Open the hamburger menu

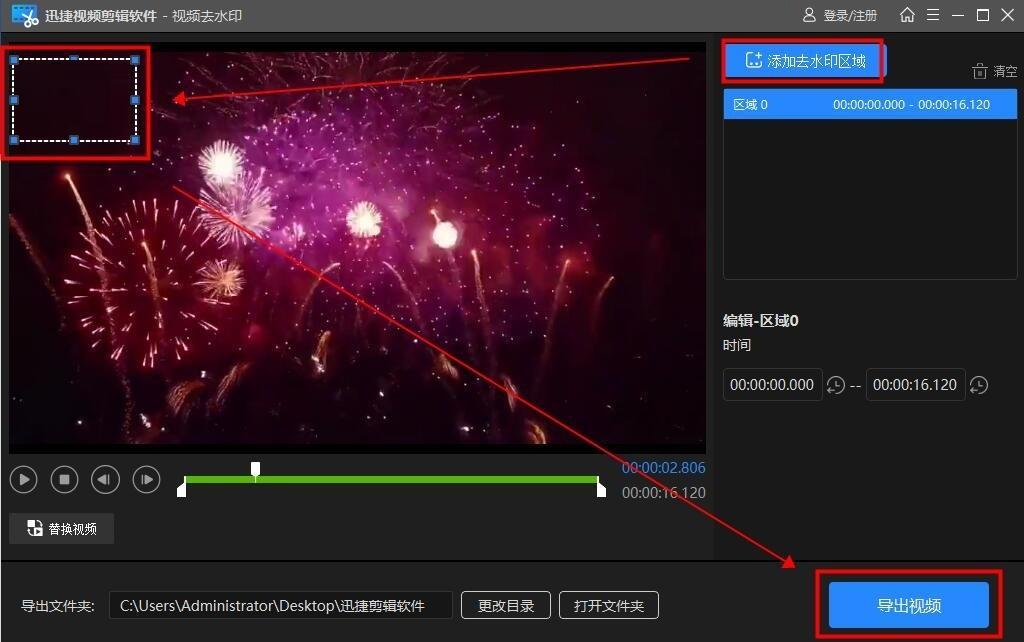click(x=933, y=15)
